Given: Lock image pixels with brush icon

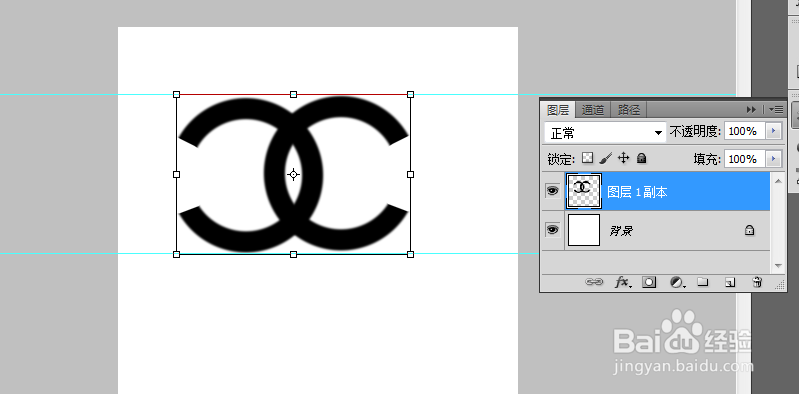Looking at the screenshot, I should pos(605,159).
